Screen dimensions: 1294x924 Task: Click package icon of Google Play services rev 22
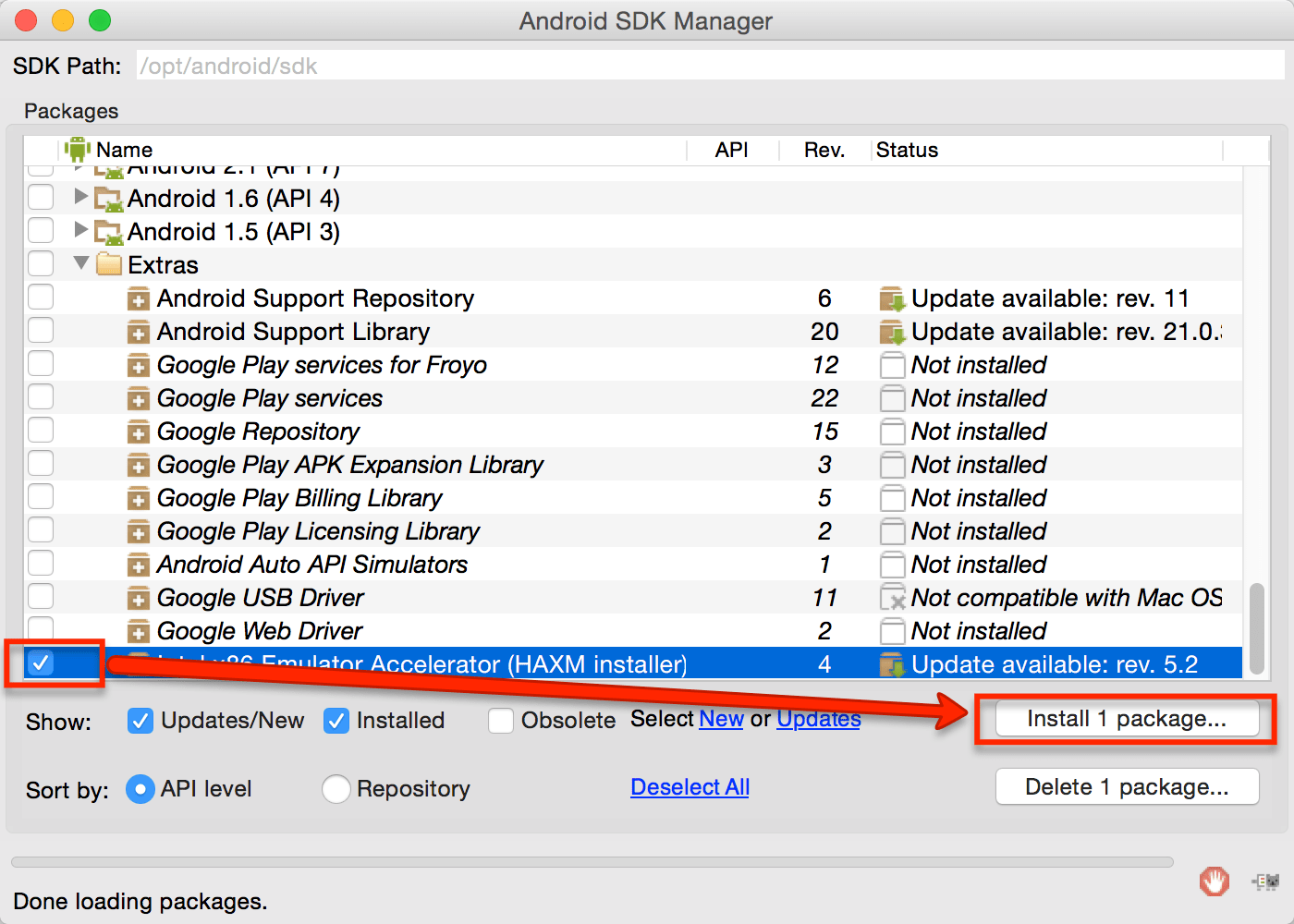click(x=138, y=398)
